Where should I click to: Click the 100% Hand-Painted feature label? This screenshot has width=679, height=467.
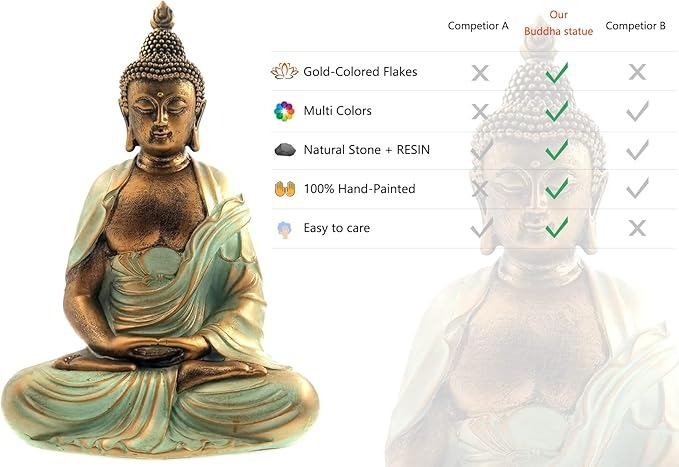coord(359,189)
